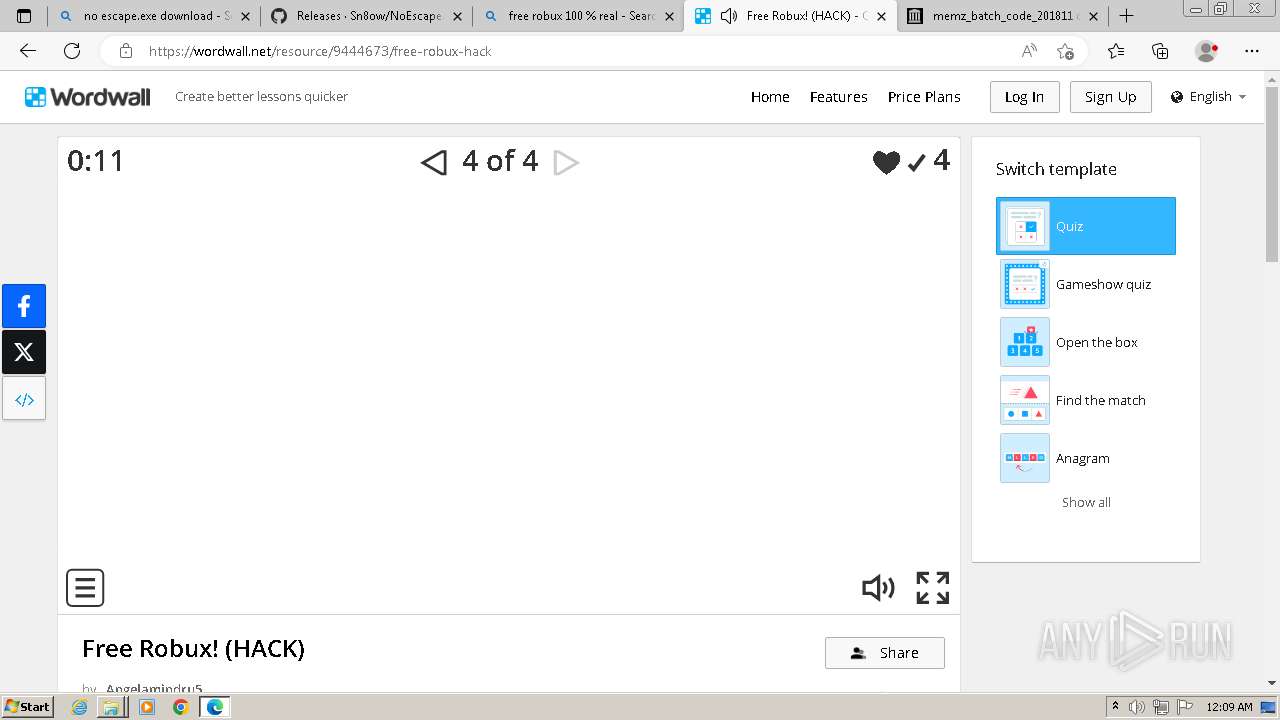Share on X sidebar icon
Viewport: 1280px width, 720px height.
(24, 352)
